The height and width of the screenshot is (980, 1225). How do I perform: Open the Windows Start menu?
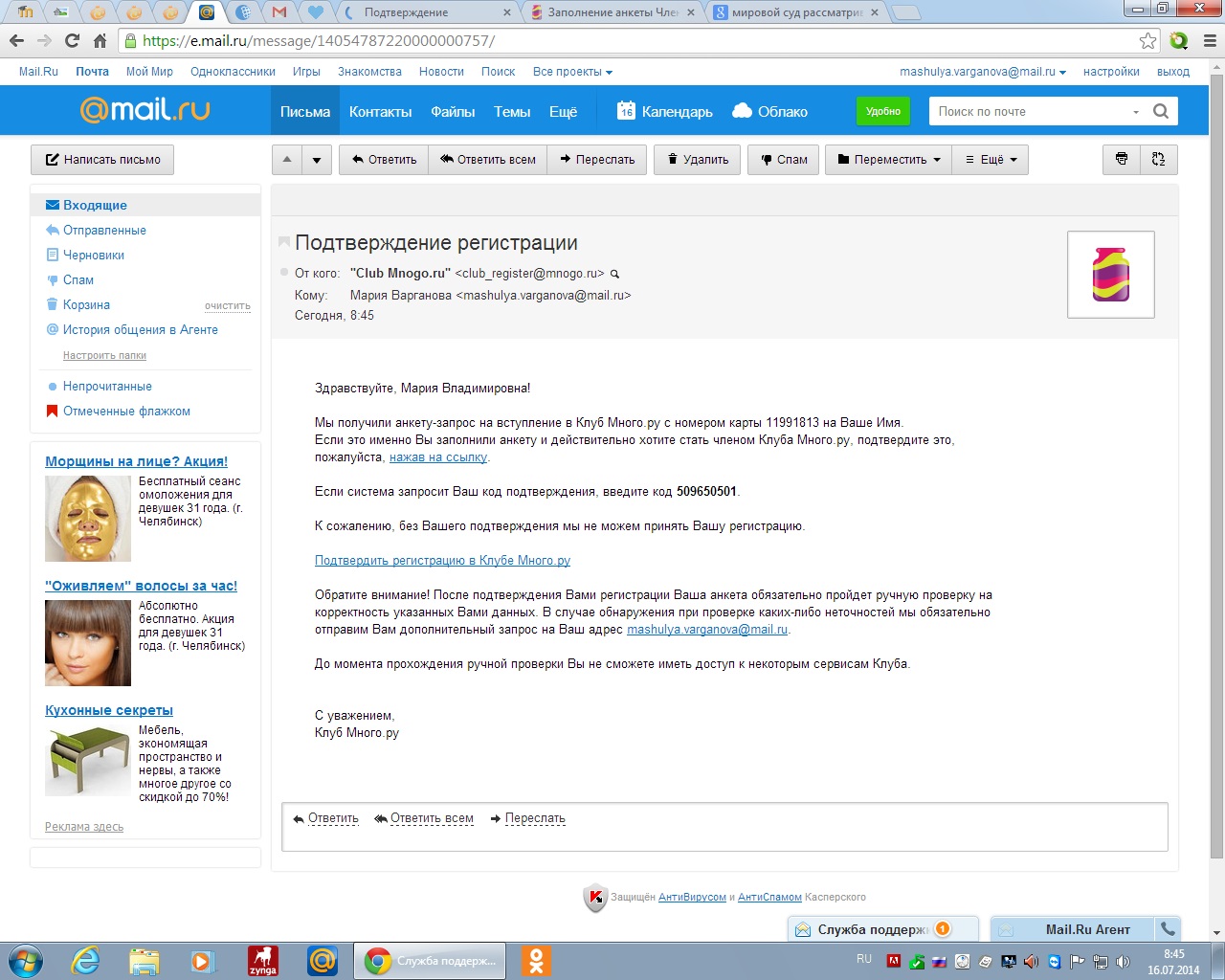coord(26,960)
